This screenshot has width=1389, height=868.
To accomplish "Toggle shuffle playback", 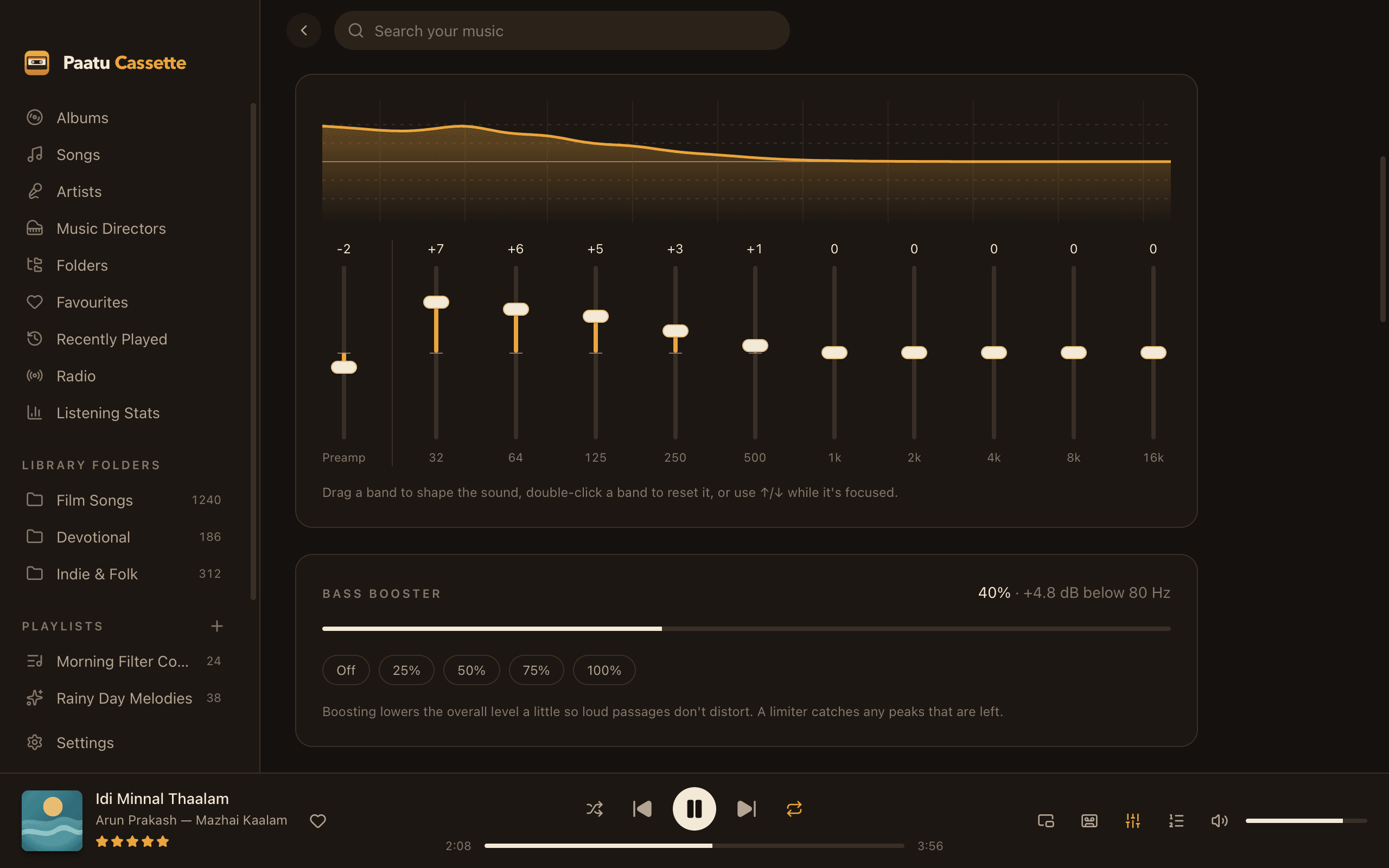I will tap(595, 809).
